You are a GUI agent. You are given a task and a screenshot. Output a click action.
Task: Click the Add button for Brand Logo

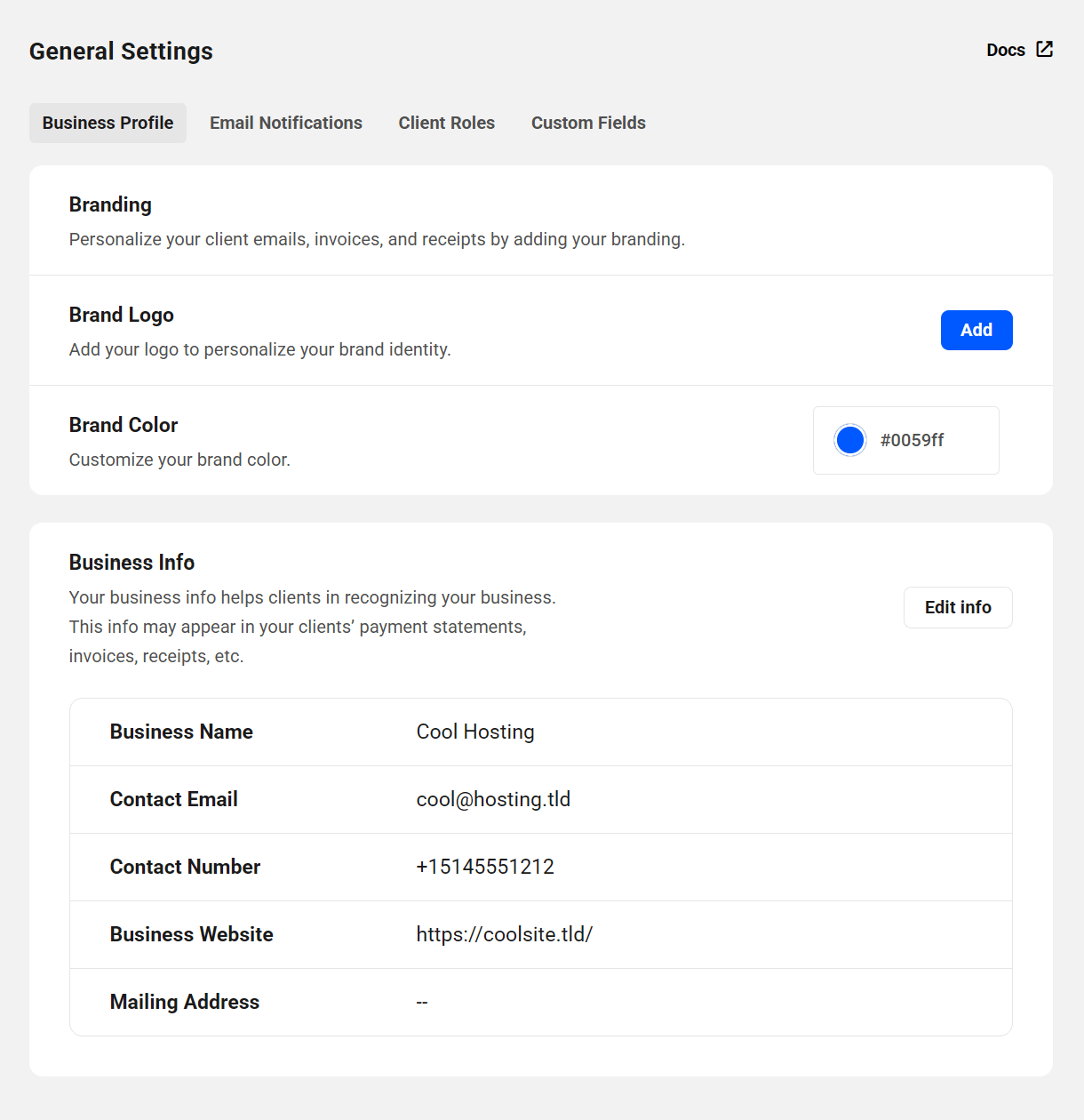click(x=976, y=330)
